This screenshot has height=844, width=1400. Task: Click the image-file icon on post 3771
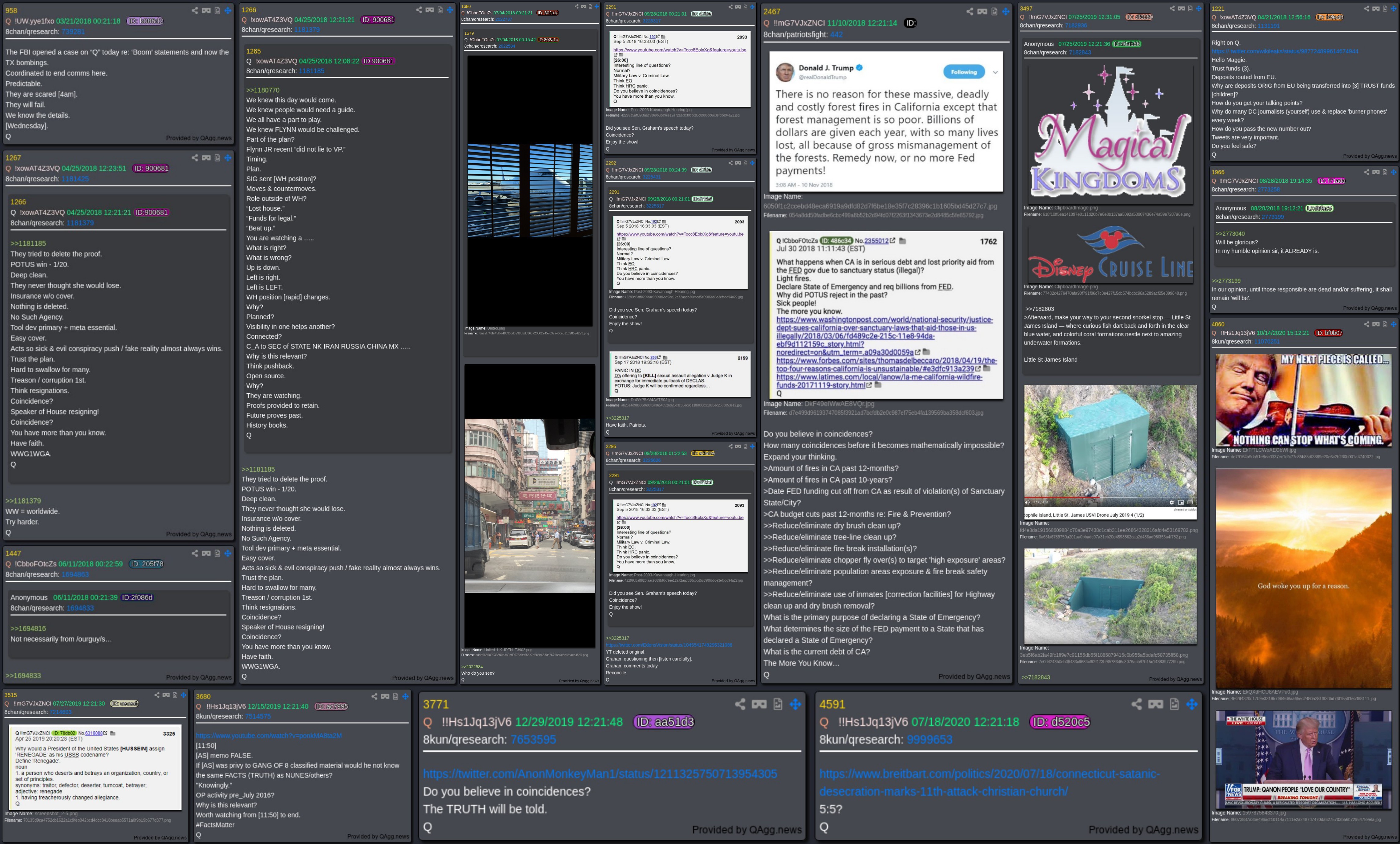[778, 704]
